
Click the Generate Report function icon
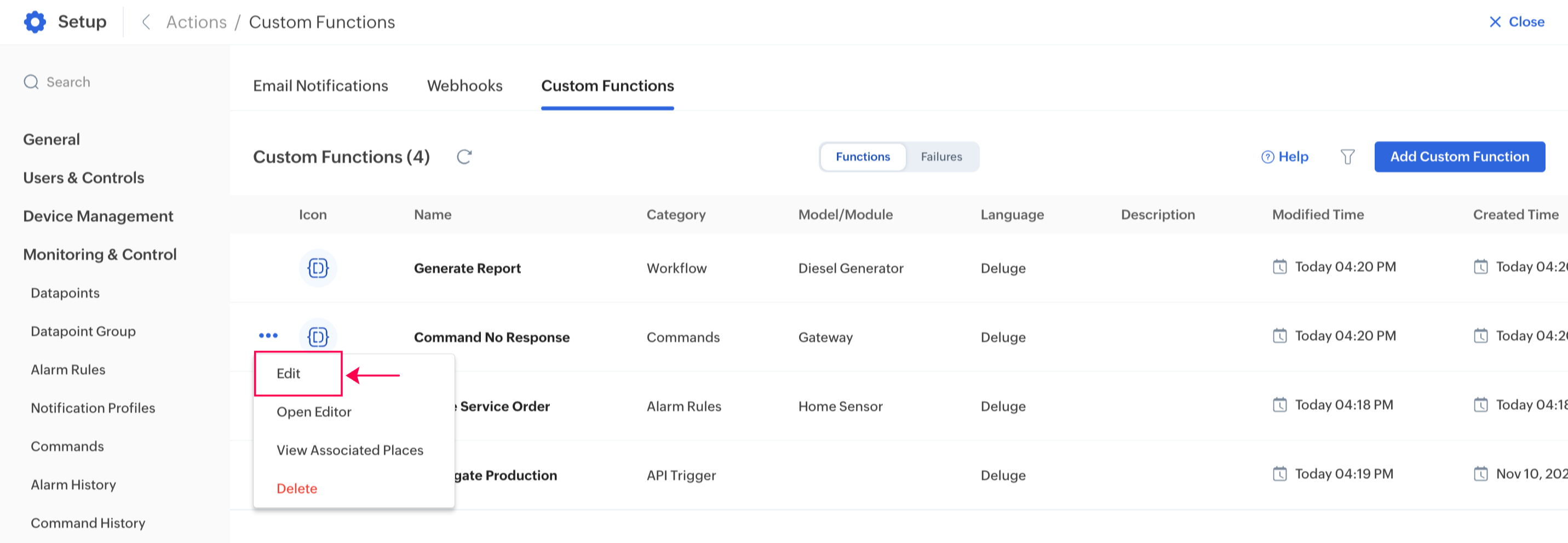[318, 268]
